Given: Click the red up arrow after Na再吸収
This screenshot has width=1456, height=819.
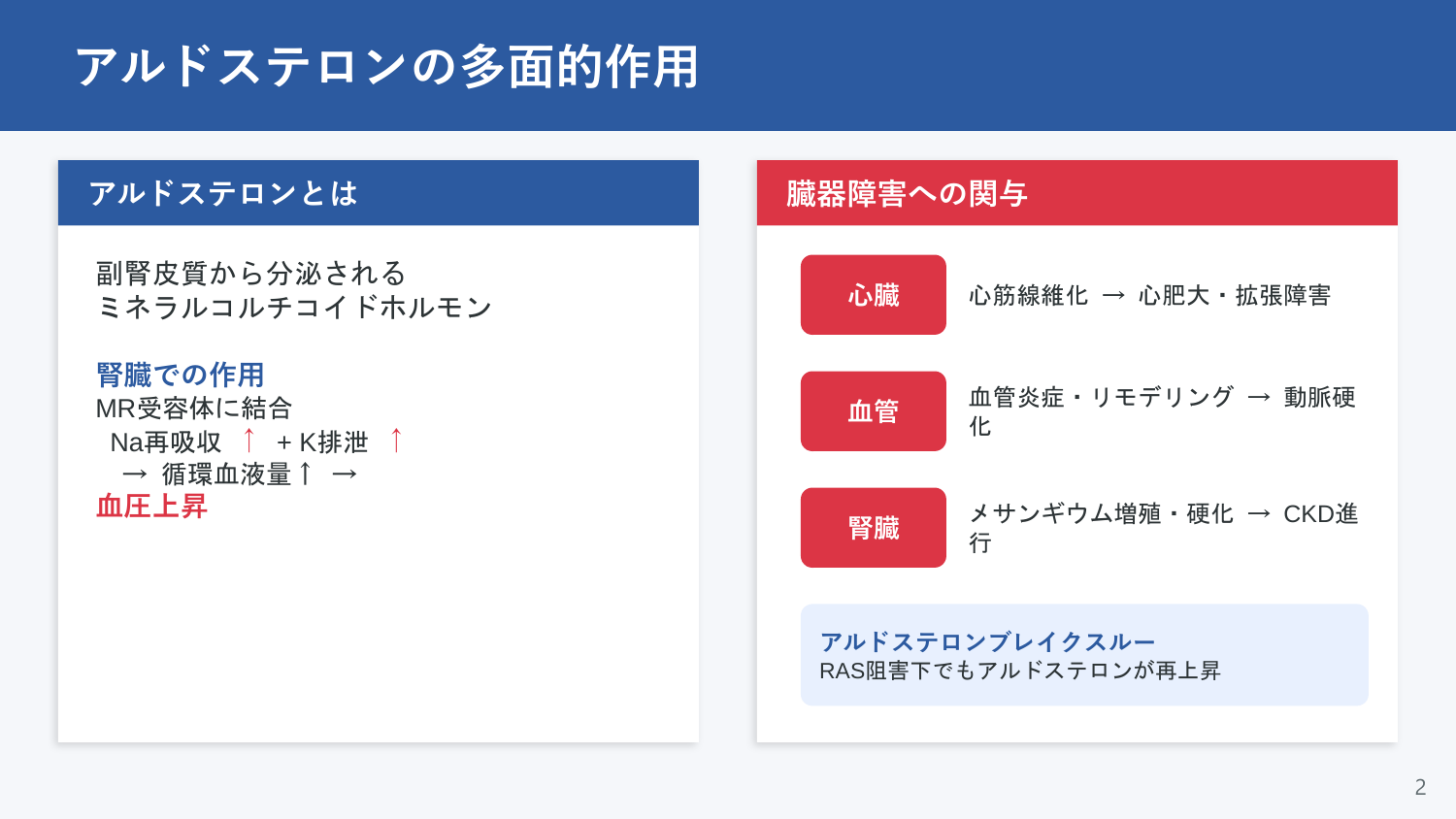Looking at the screenshot, I should (x=249, y=441).
